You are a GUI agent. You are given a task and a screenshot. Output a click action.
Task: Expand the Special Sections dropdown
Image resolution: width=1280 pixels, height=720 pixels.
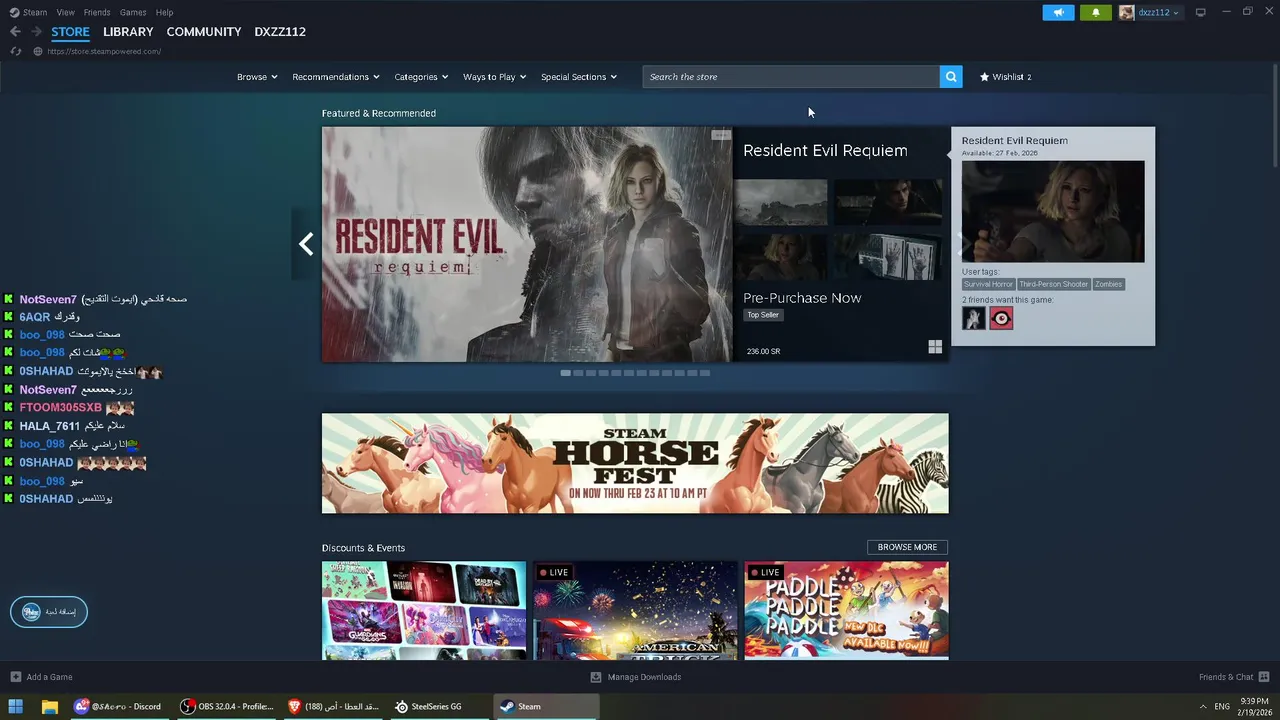coord(579,77)
